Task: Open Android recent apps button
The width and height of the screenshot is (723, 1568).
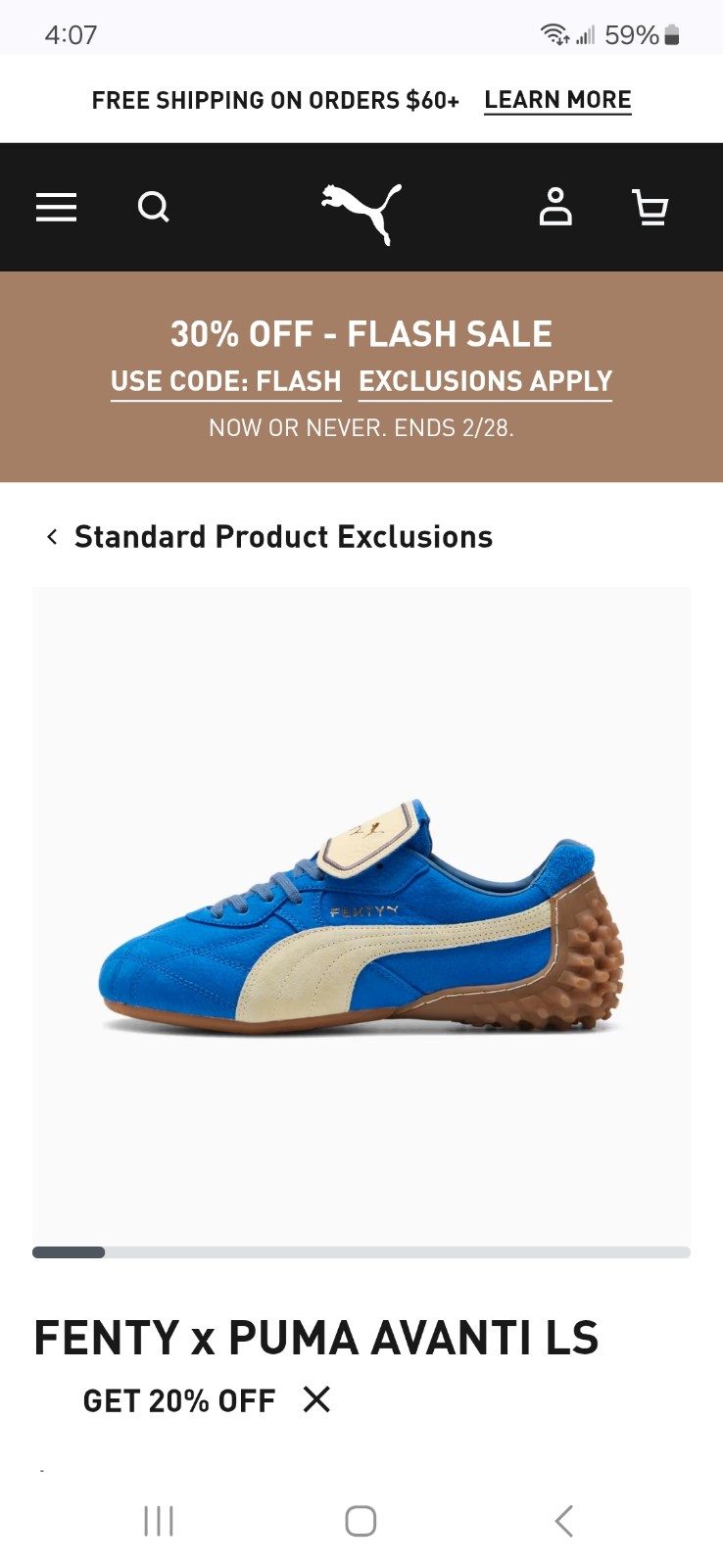Action: (x=159, y=1521)
